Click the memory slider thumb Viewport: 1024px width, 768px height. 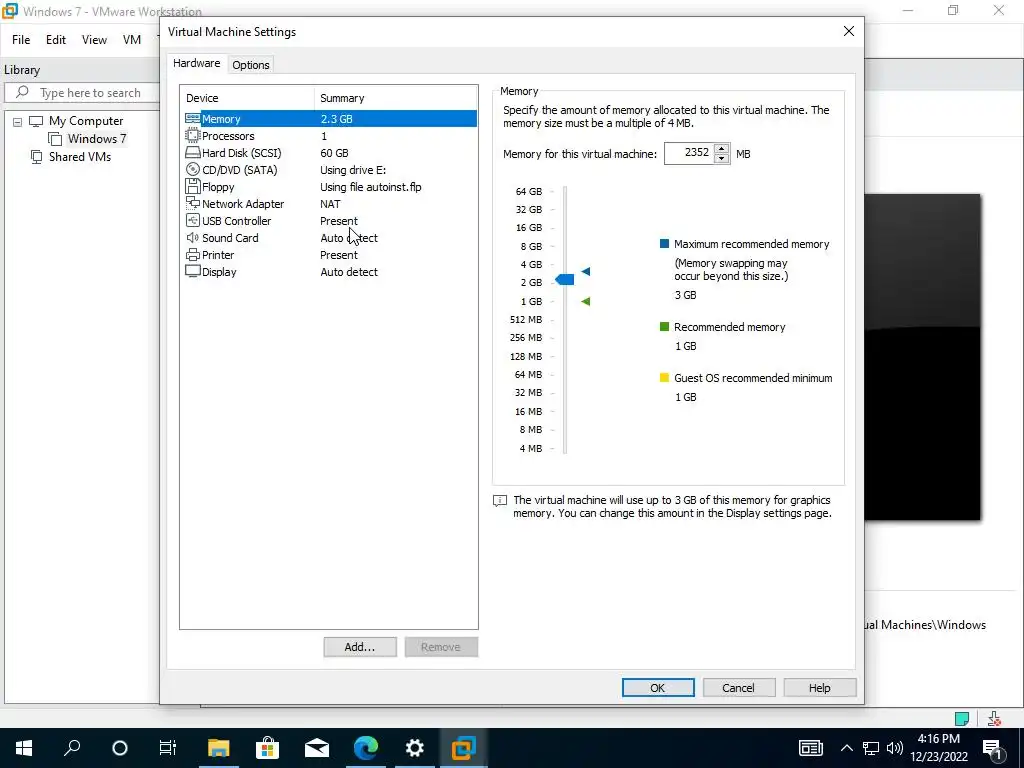pyautogui.click(x=564, y=280)
